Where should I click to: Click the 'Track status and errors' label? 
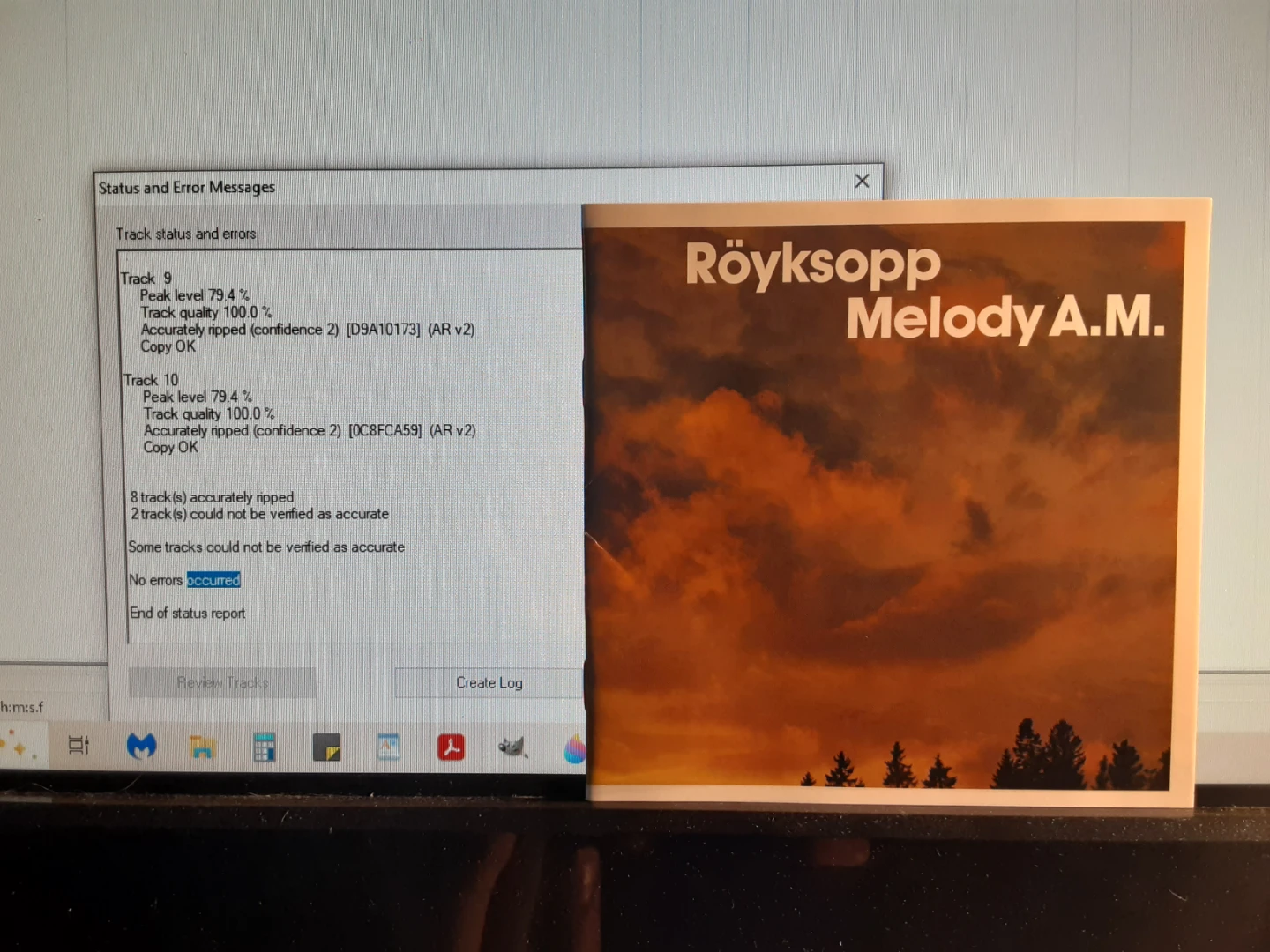click(x=186, y=234)
